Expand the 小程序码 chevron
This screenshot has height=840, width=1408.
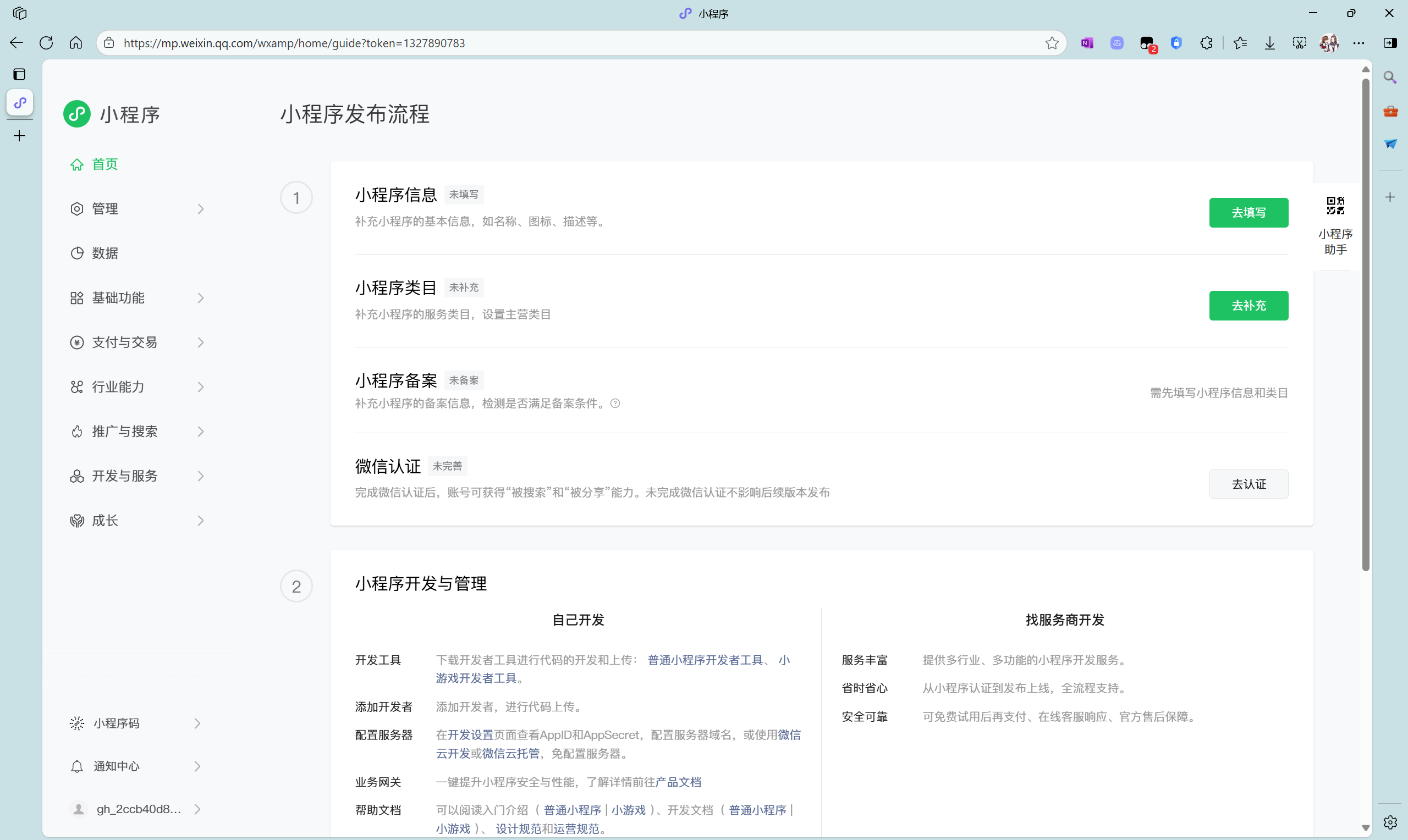click(x=197, y=723)
